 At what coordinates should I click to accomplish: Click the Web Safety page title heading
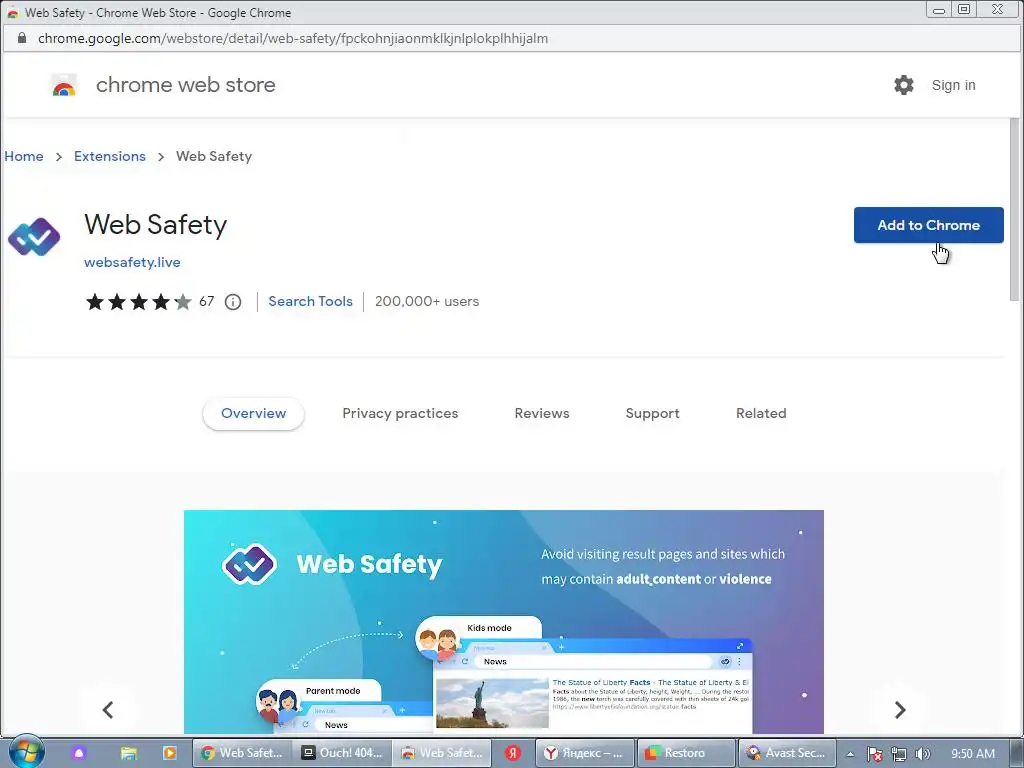[155, 225]
